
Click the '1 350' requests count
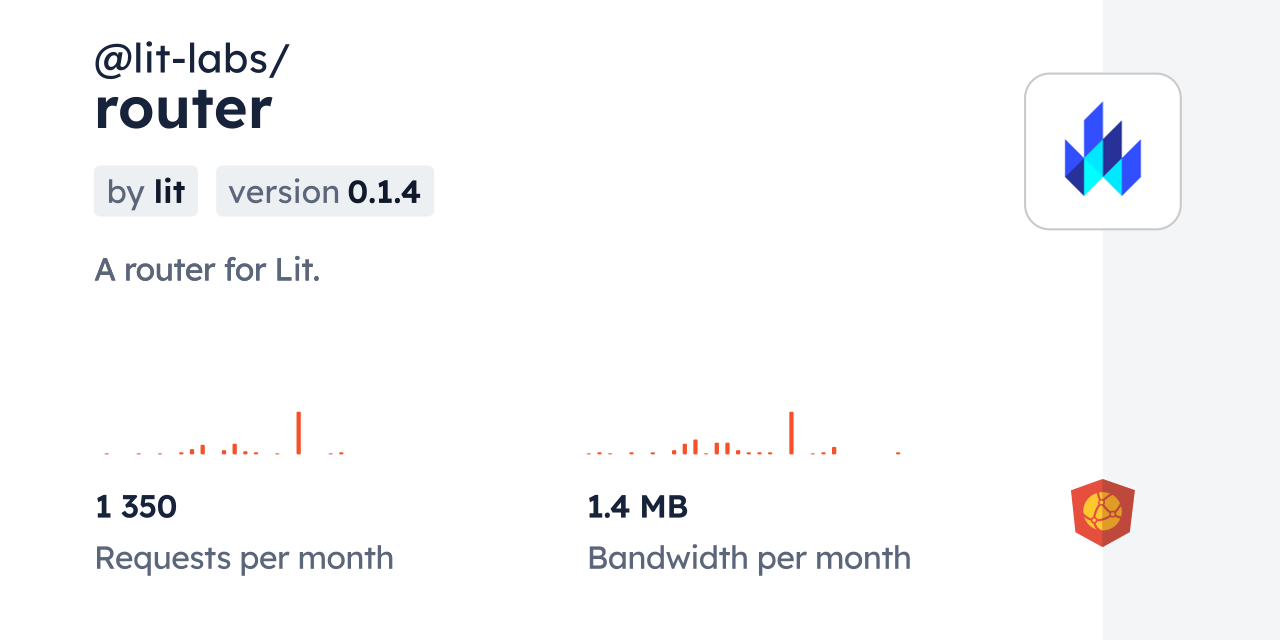136,507
